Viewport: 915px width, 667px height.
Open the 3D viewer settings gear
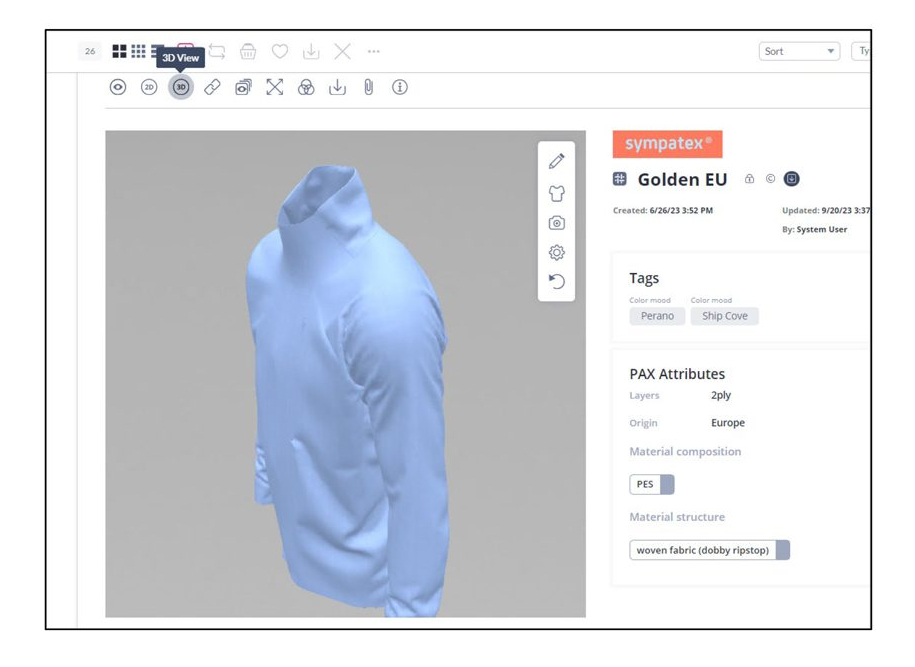(557, 253)
